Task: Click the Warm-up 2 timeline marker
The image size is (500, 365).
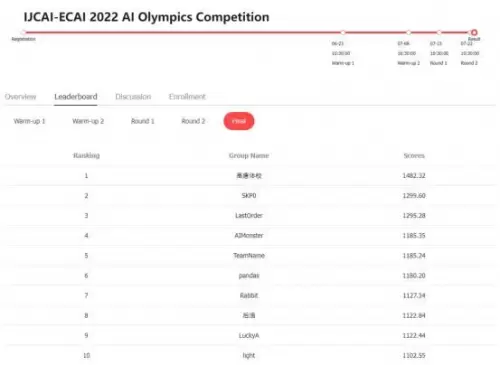Action: pyautogui.click(x=409, y=32)
